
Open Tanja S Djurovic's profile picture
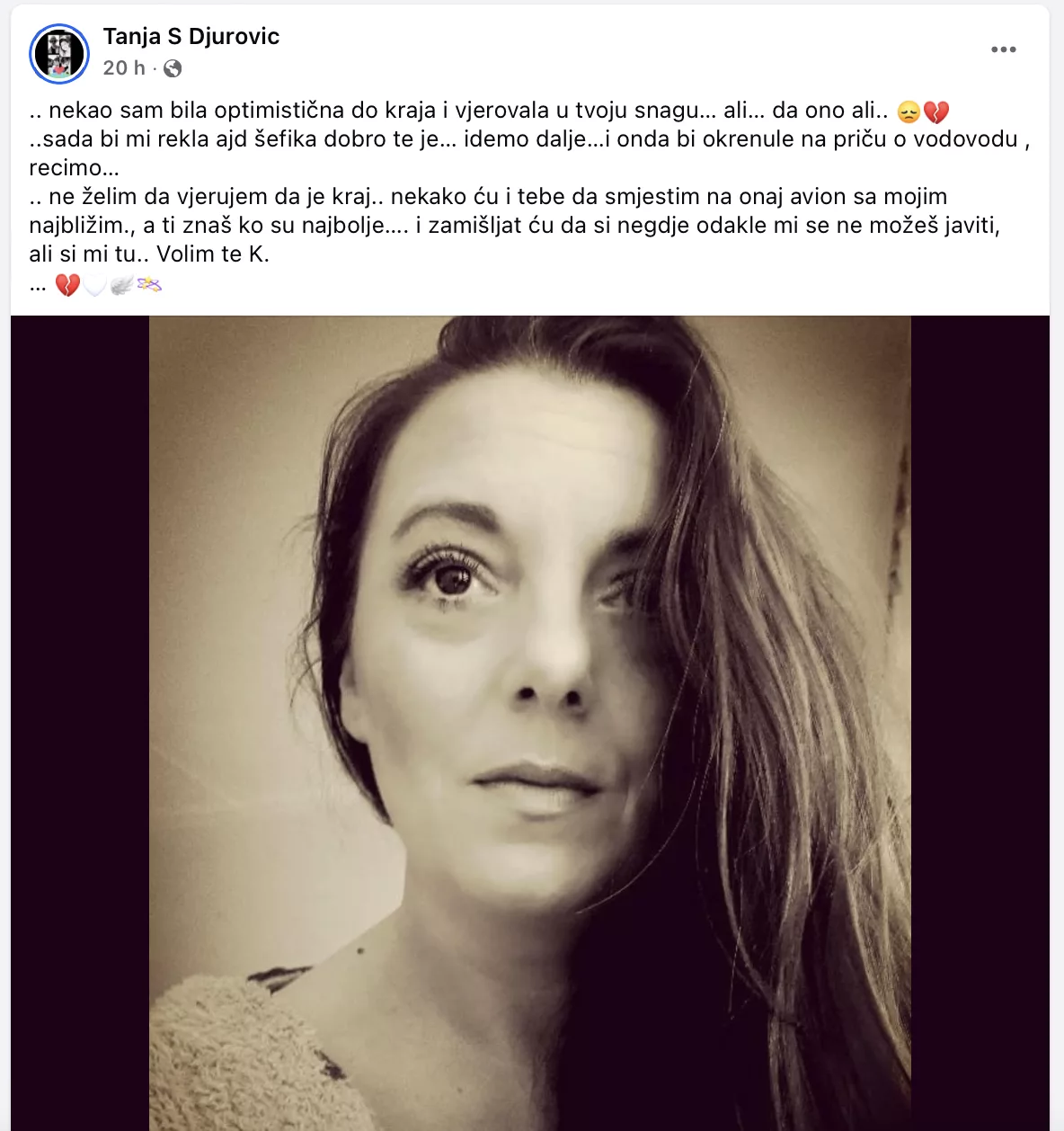pos(59,53)
